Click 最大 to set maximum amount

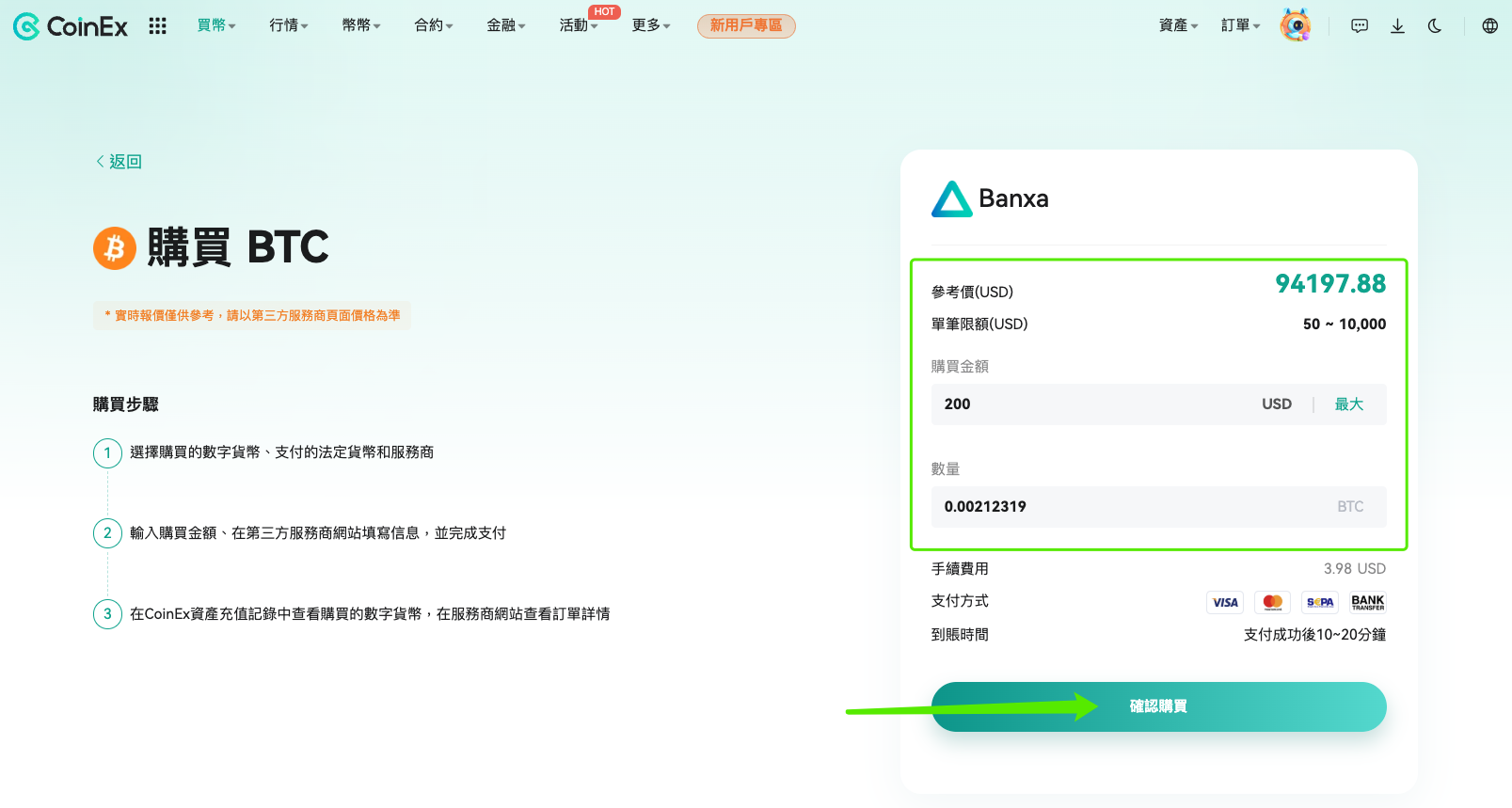[x=1349, y=404]
